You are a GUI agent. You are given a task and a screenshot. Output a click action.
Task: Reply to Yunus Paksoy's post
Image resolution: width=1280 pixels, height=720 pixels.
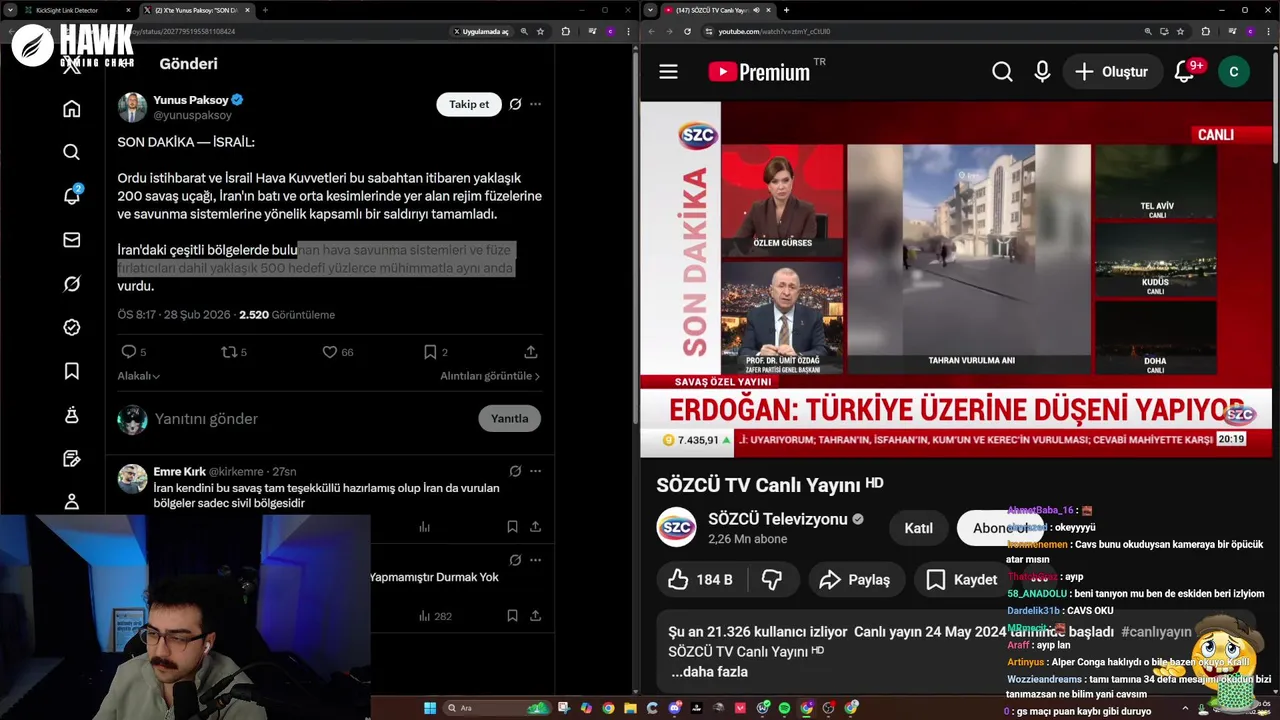click(x=128, y=352)
